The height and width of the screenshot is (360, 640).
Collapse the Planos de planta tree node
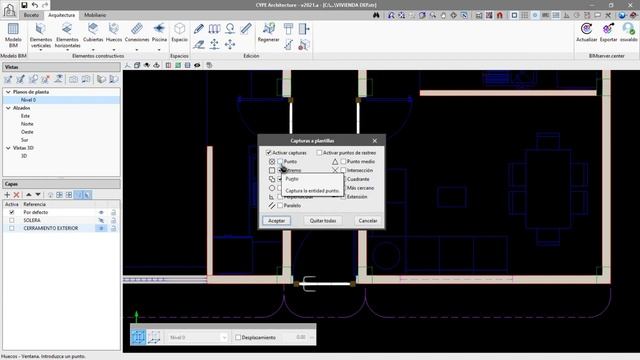8,92
